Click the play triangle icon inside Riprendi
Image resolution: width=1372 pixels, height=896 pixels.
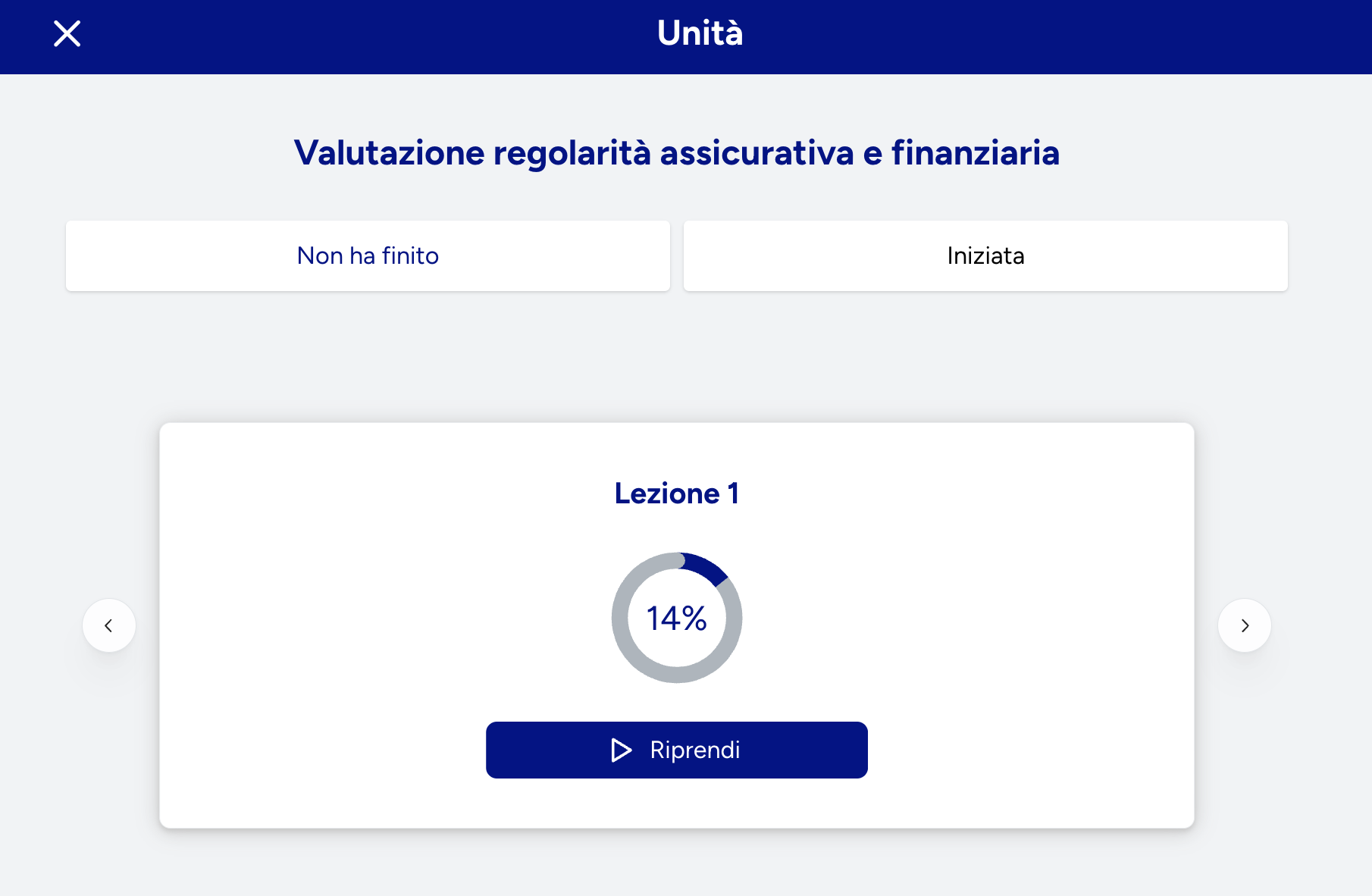tap(621, 750)
